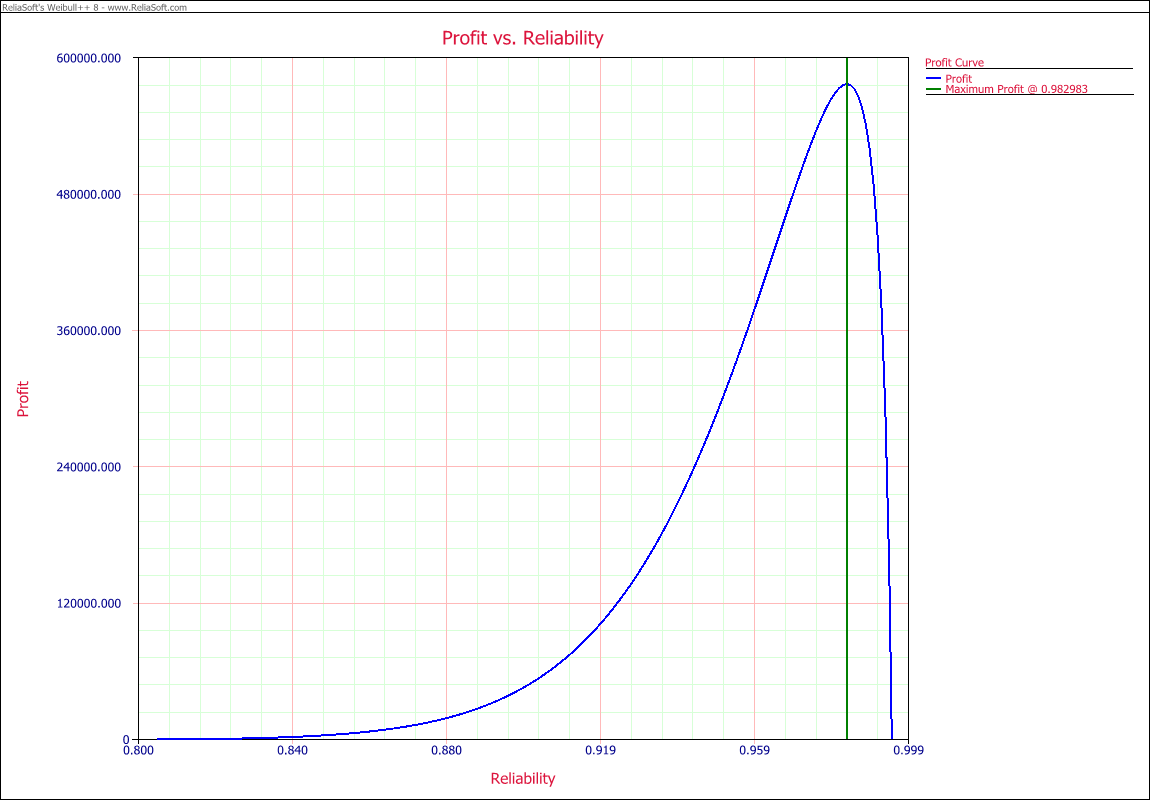Viewport: 1150px width, 800px height.
Task: Click the 0.880 x-axis tick label
Action: [x=446, y=750]
